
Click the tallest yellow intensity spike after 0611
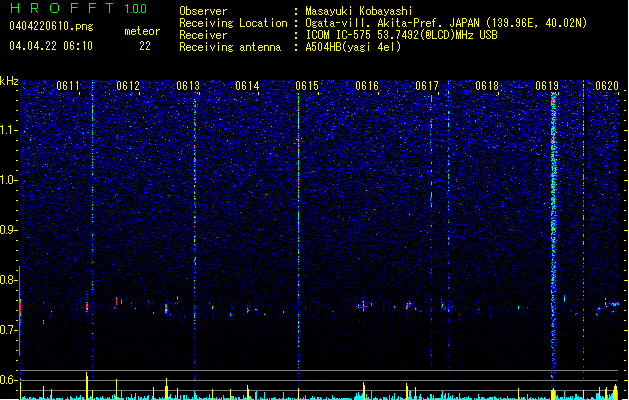pos(87,386)
